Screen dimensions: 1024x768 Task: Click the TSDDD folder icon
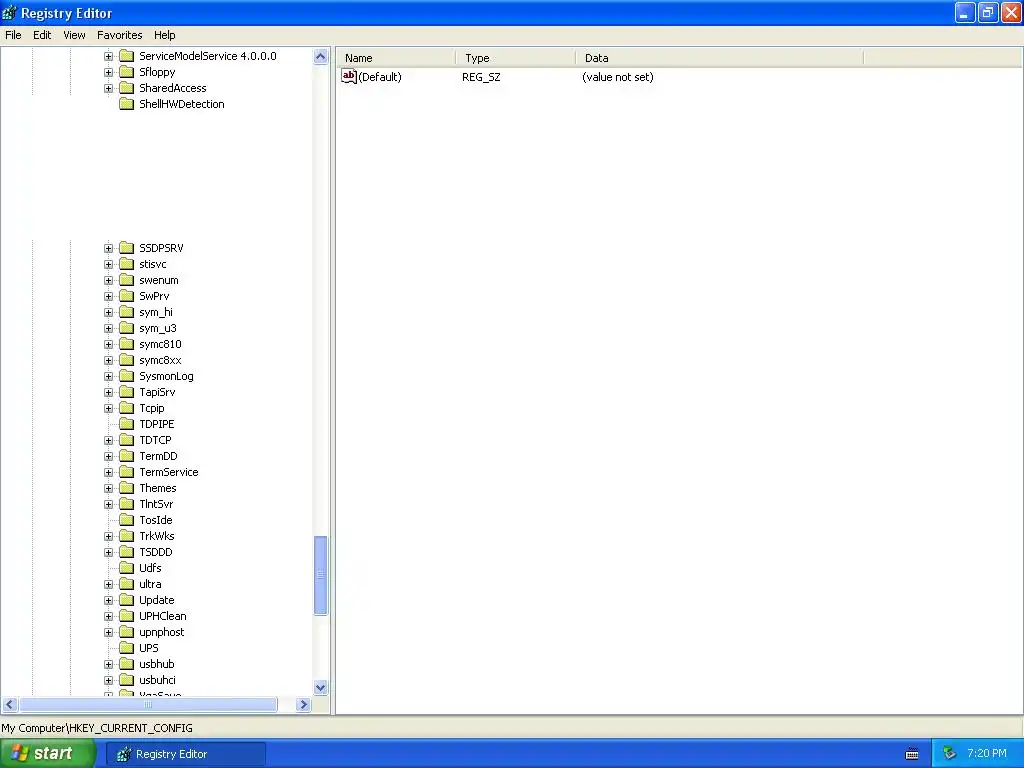pyautogui.click(x=127, y=552)
